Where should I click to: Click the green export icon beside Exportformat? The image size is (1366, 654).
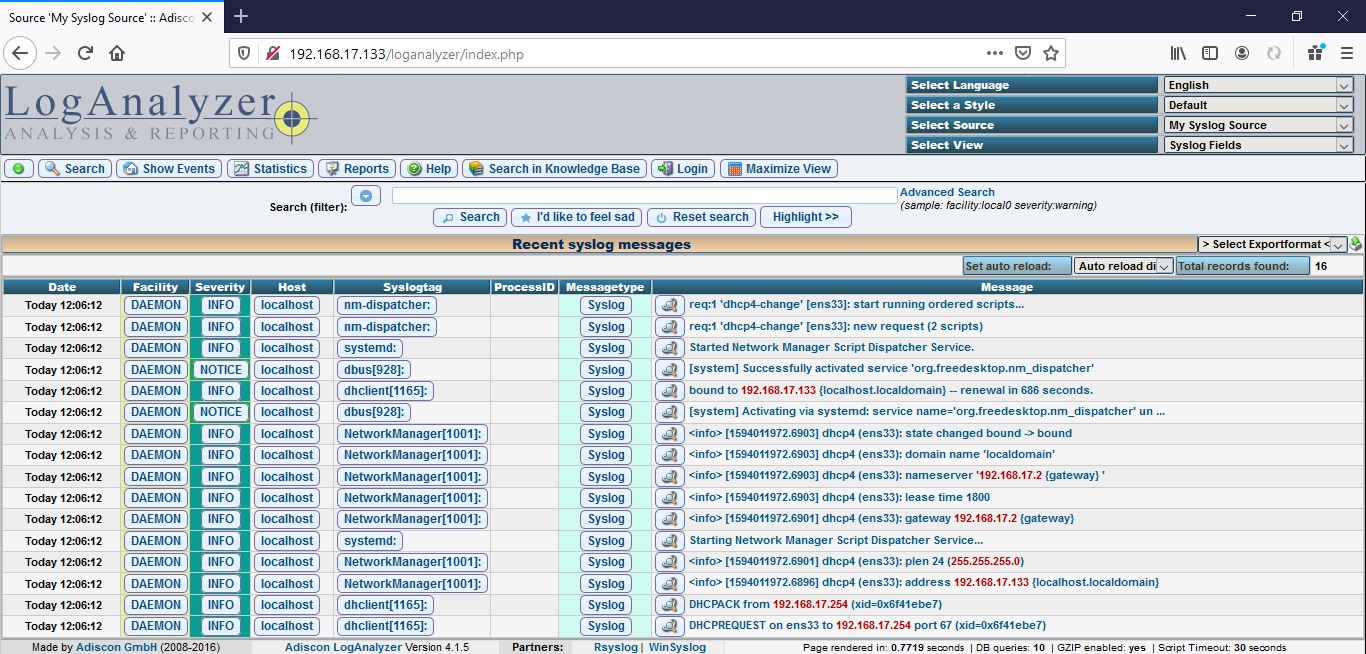(x=1356, y=244)
